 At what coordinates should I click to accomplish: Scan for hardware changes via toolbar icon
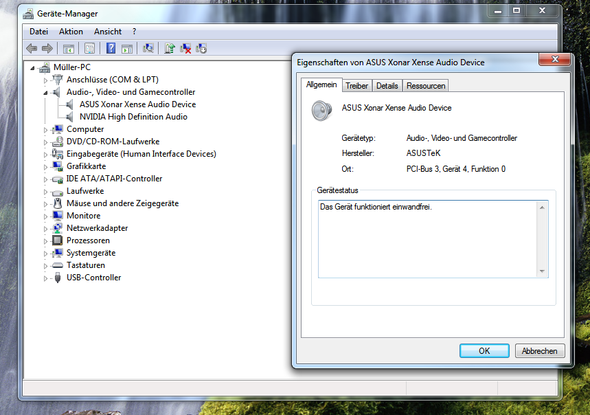point(148,48)
